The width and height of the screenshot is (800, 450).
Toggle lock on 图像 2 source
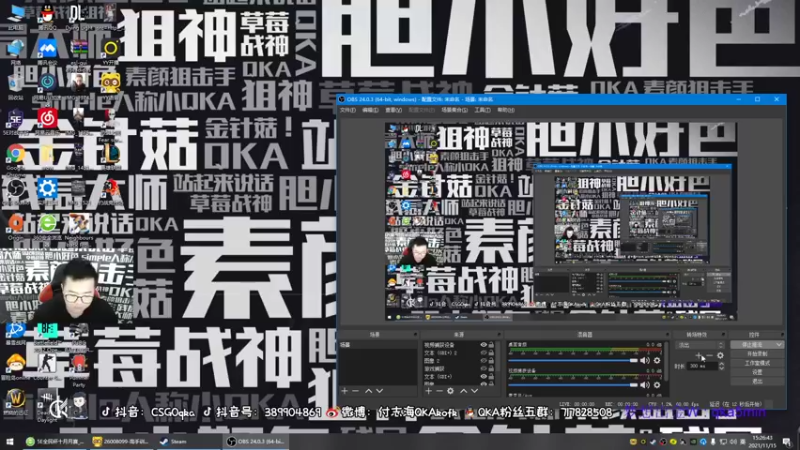tap(491, 361)
